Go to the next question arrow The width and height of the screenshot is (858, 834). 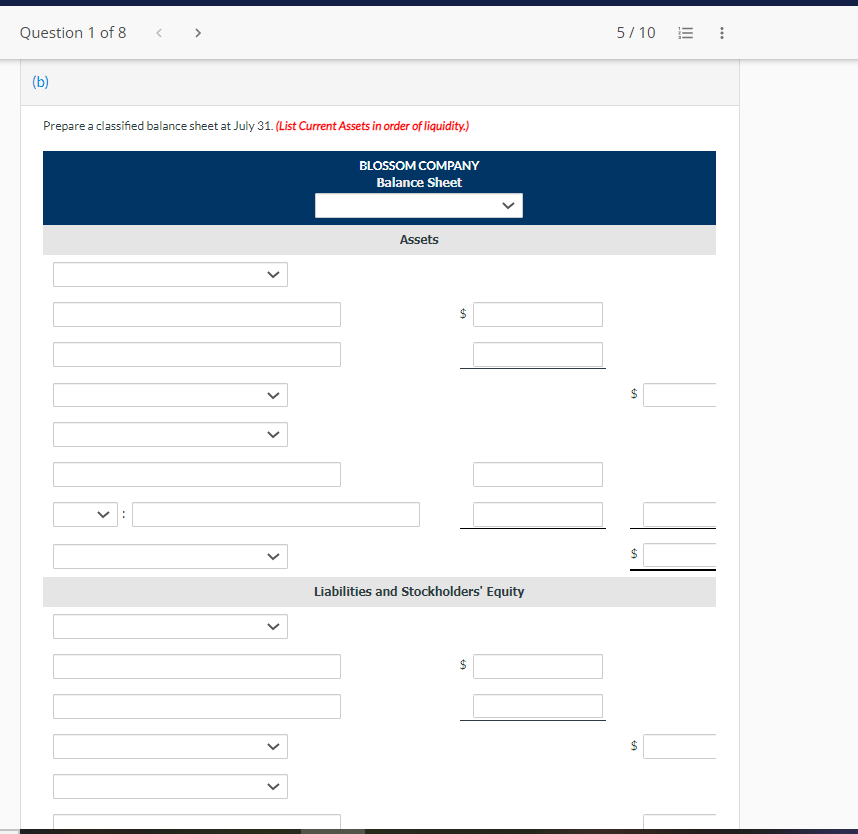(198, 33)
